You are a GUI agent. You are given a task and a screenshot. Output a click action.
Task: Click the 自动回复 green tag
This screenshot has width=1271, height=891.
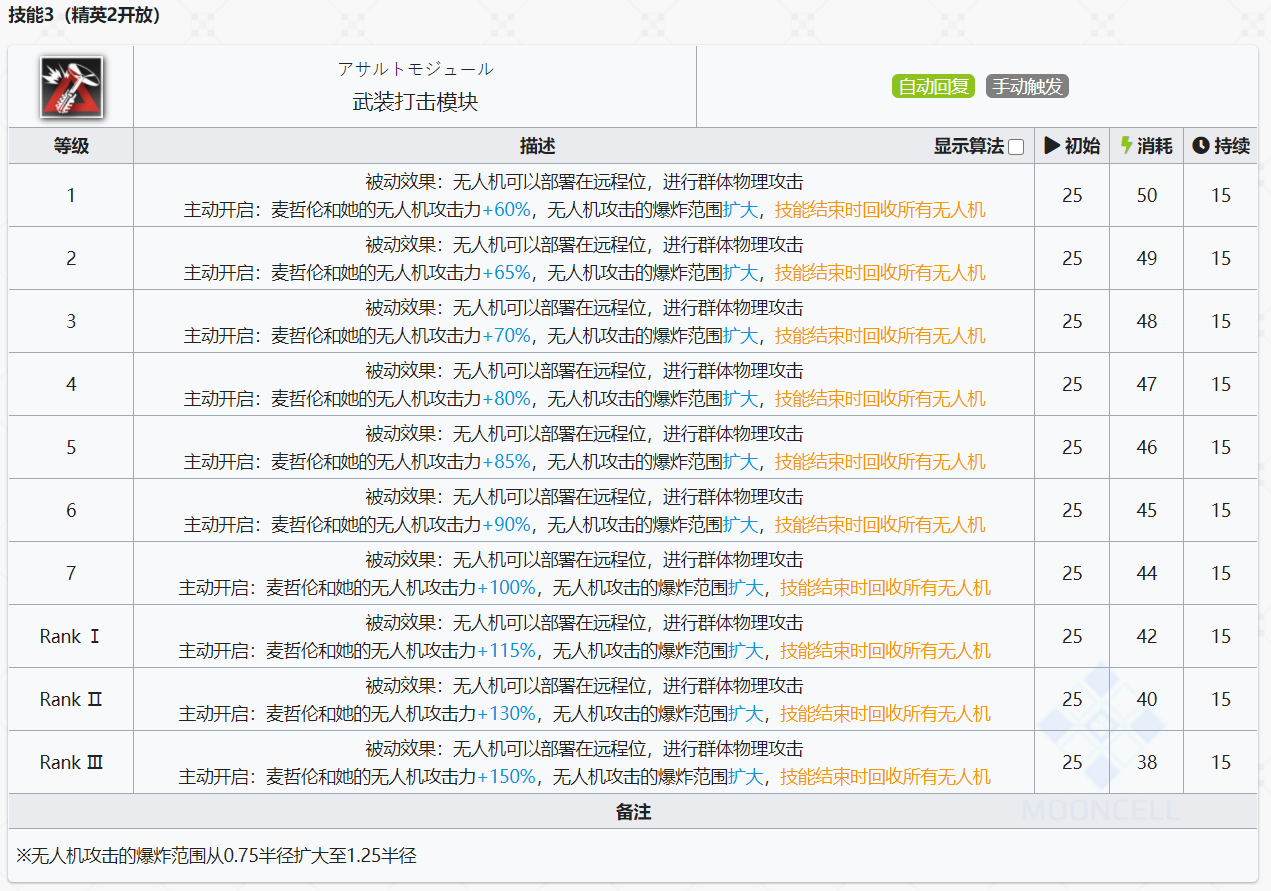934,86
